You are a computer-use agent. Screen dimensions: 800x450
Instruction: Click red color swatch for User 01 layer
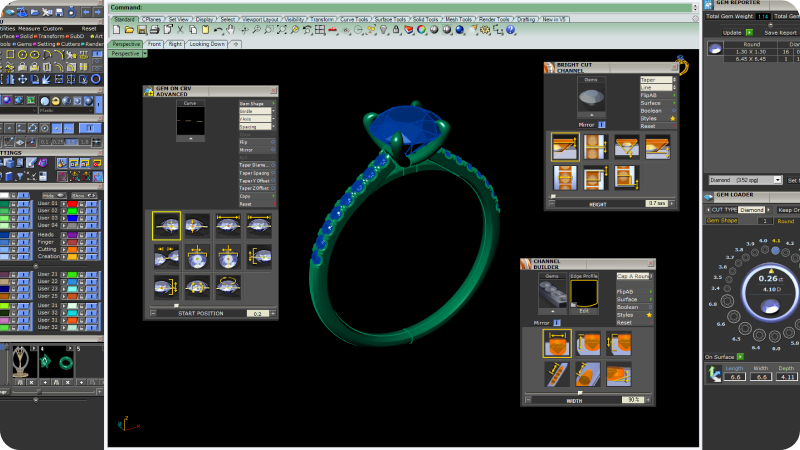[x=72, y=204]
